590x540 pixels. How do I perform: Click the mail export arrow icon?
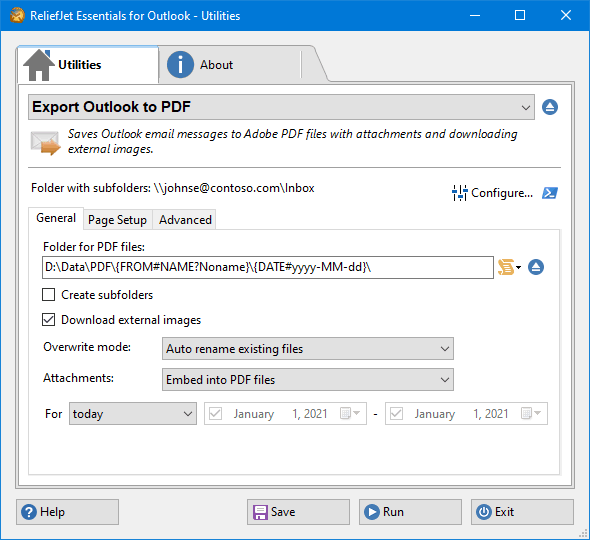click(45, 143)
